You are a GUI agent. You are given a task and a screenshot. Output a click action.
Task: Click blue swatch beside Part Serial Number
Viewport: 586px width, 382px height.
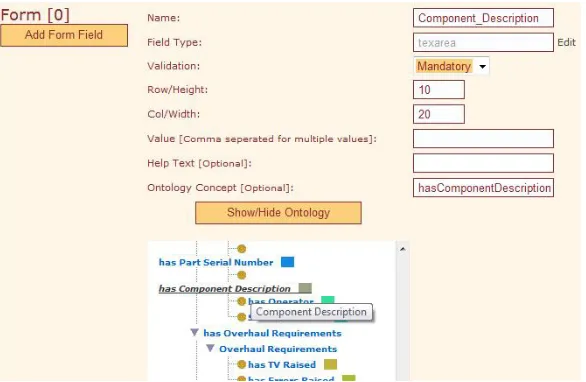point(287,262)
